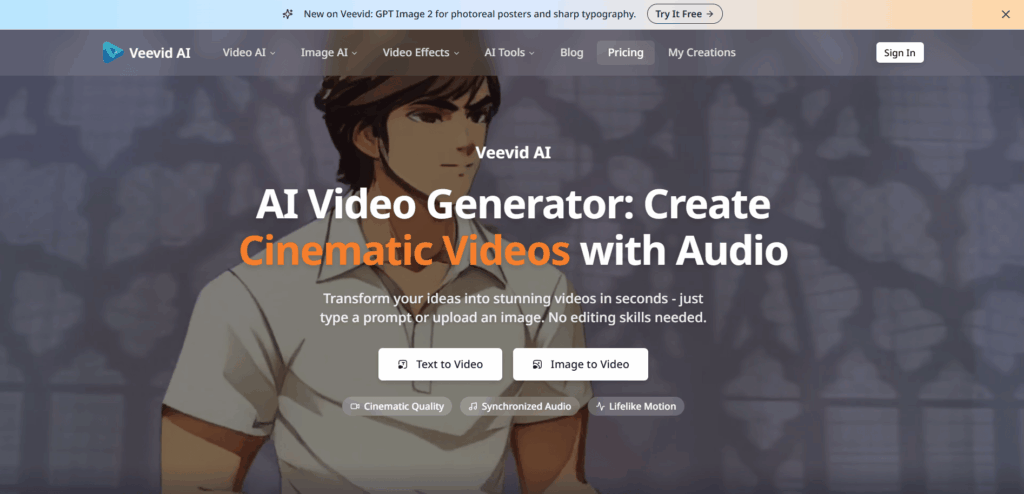Go to the Blog page
The image size is (1024, 494).
(571, 53)
